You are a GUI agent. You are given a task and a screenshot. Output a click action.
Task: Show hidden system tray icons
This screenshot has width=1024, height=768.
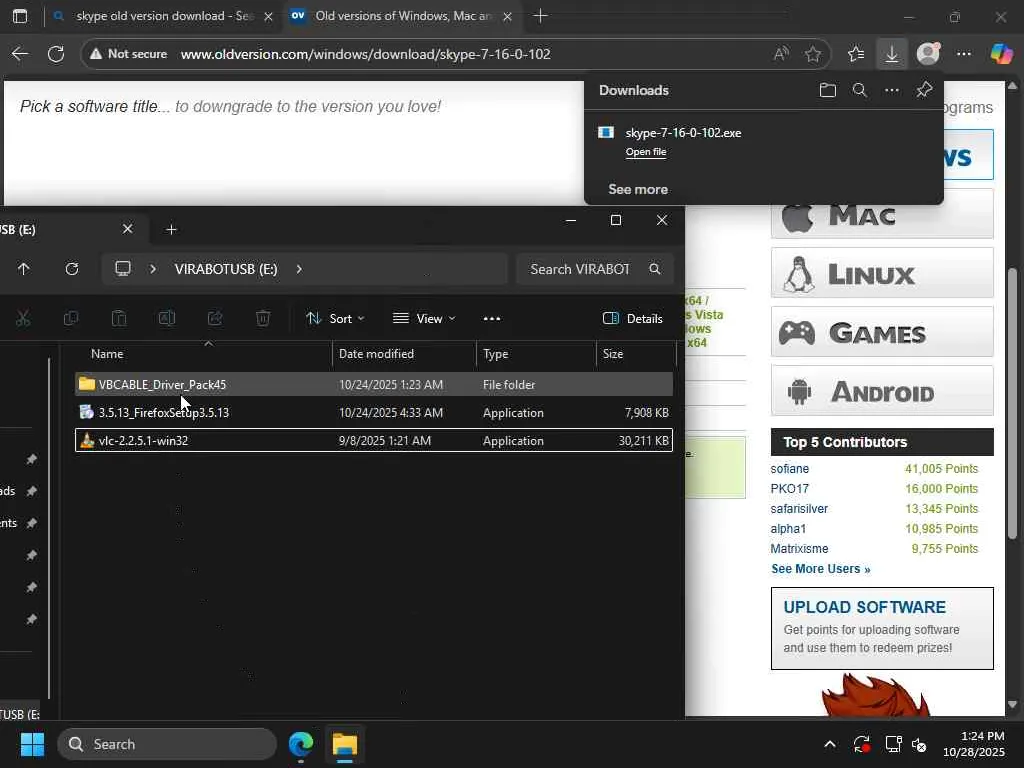tap(829, 744)
